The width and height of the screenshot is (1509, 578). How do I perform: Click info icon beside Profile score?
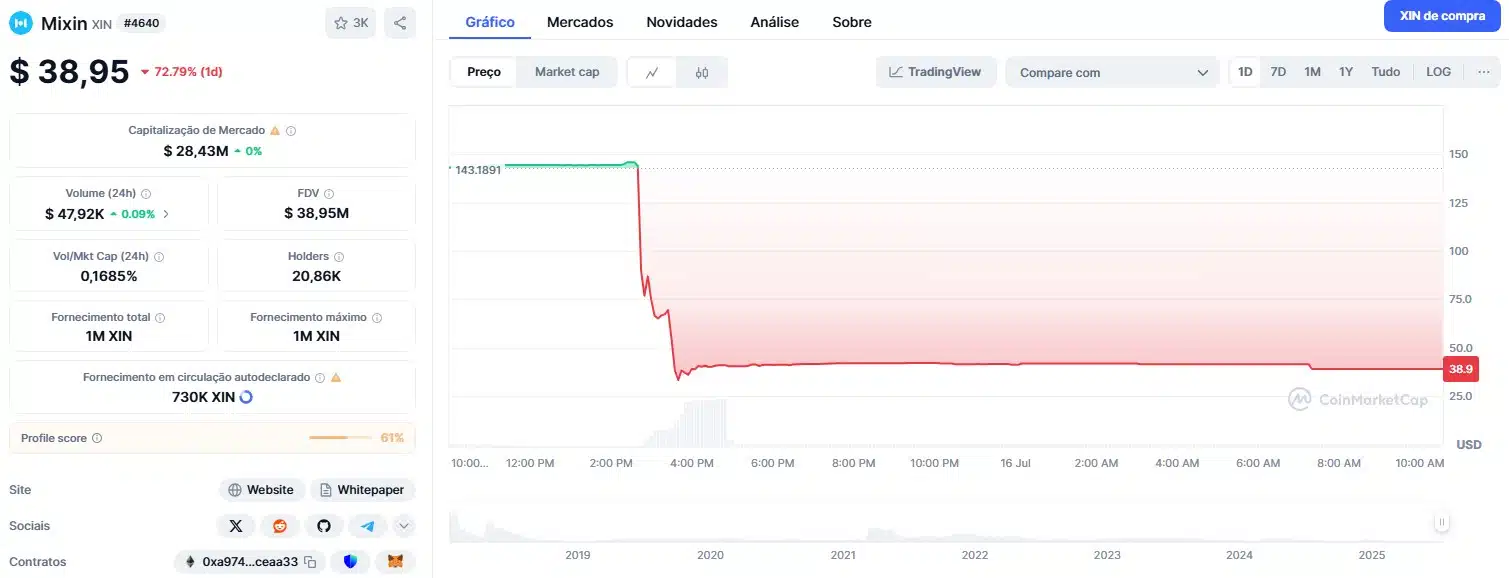click(x=97, y=438)
